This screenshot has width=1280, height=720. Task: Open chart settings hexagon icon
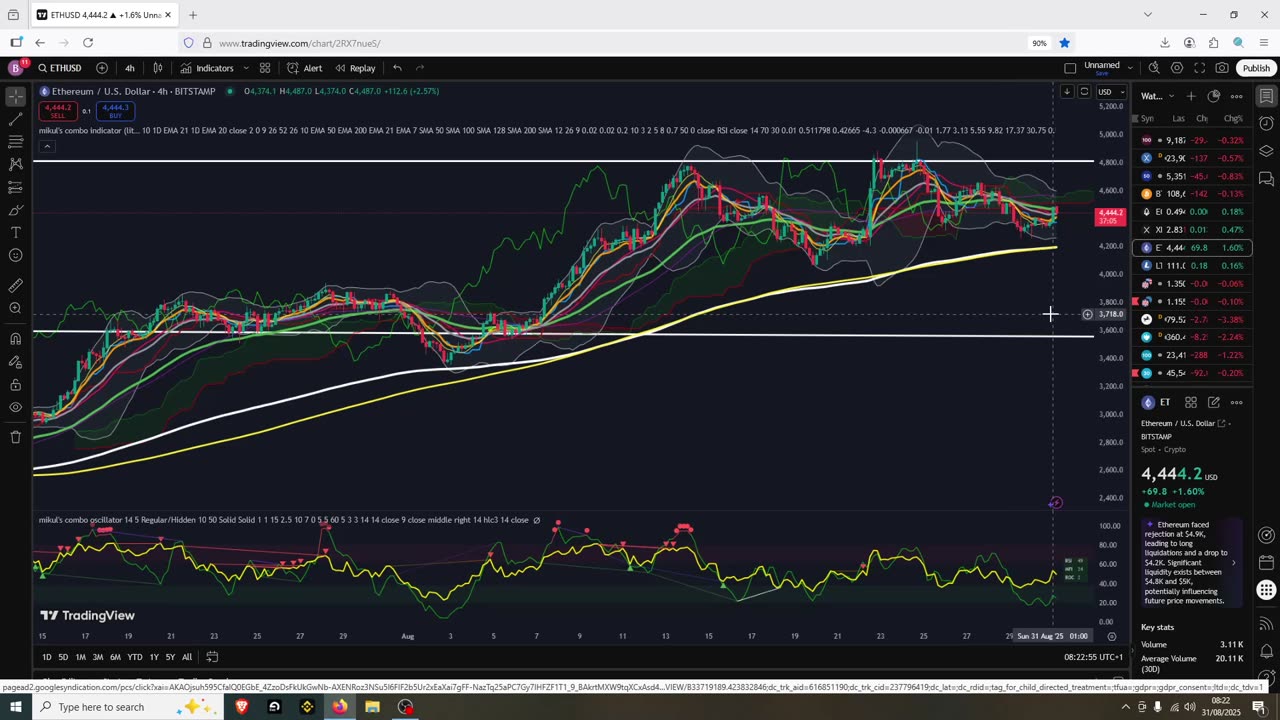1177,68
